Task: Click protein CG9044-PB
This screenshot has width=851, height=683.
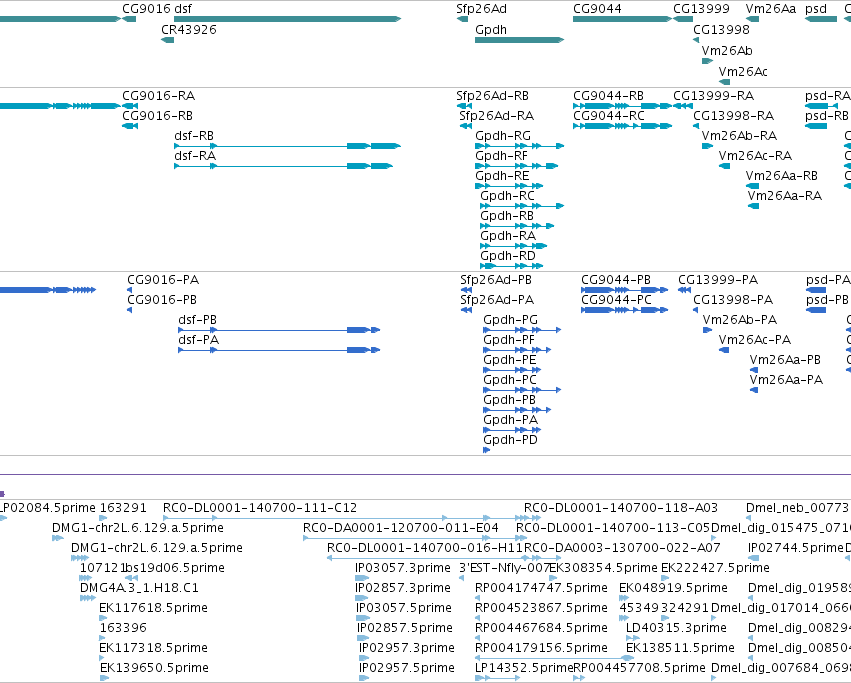Action: [616, 280]
